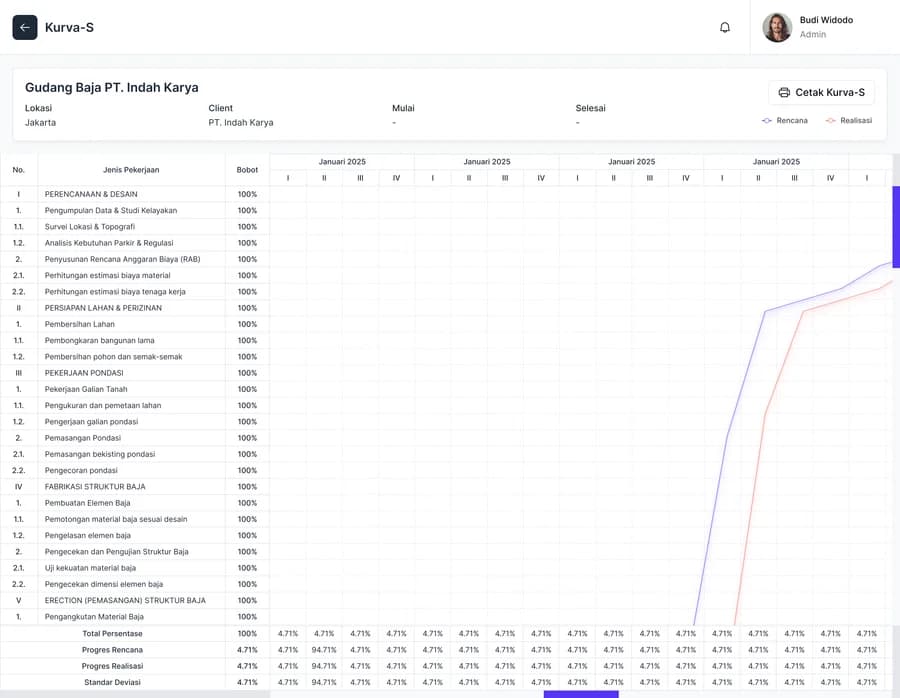Select the Pengecoran pondasi row
The height and width of the screenshot is (698, 900).
pyautogui.click(x=135, y=470)
